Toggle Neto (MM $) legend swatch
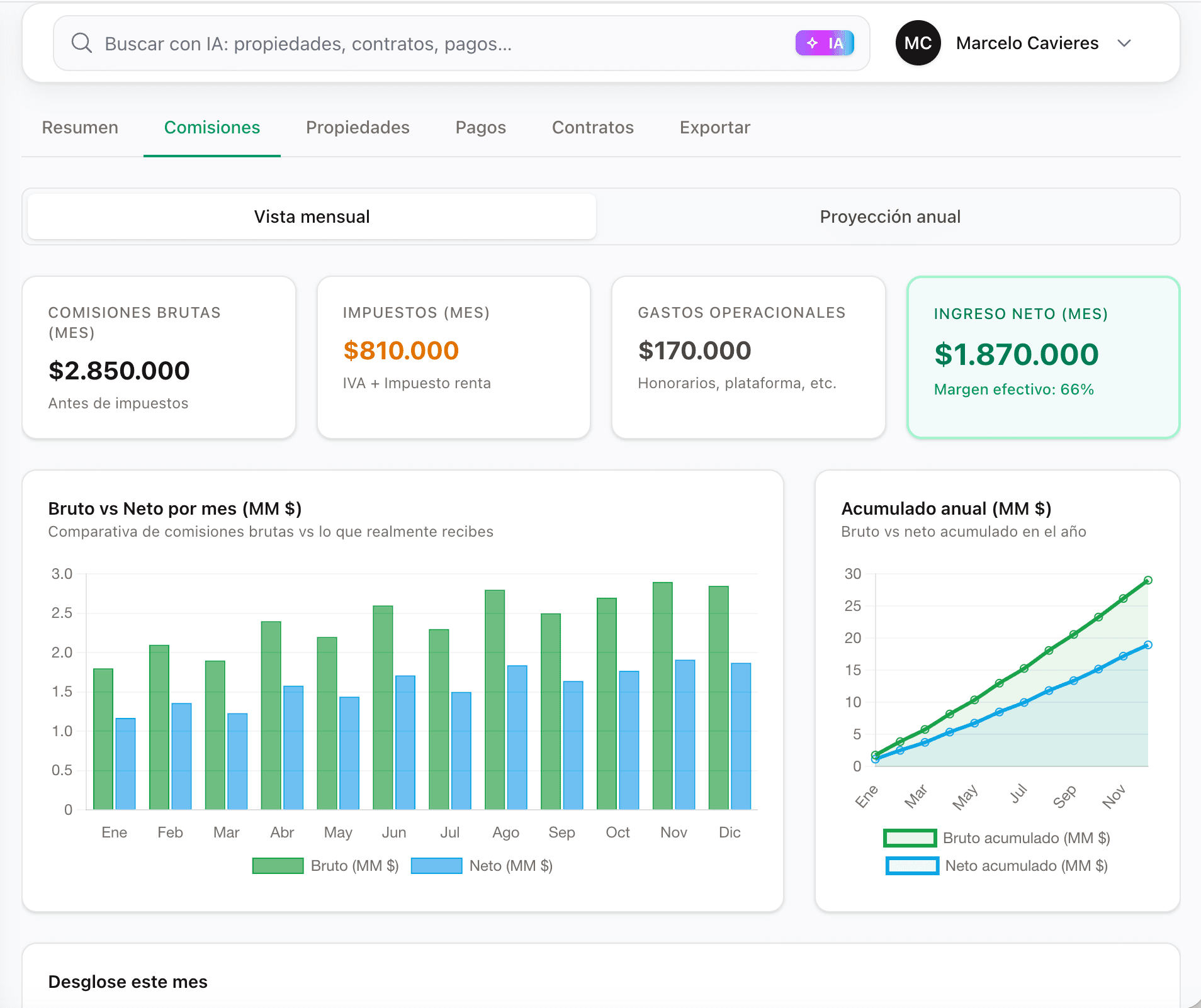 [436, 866]
